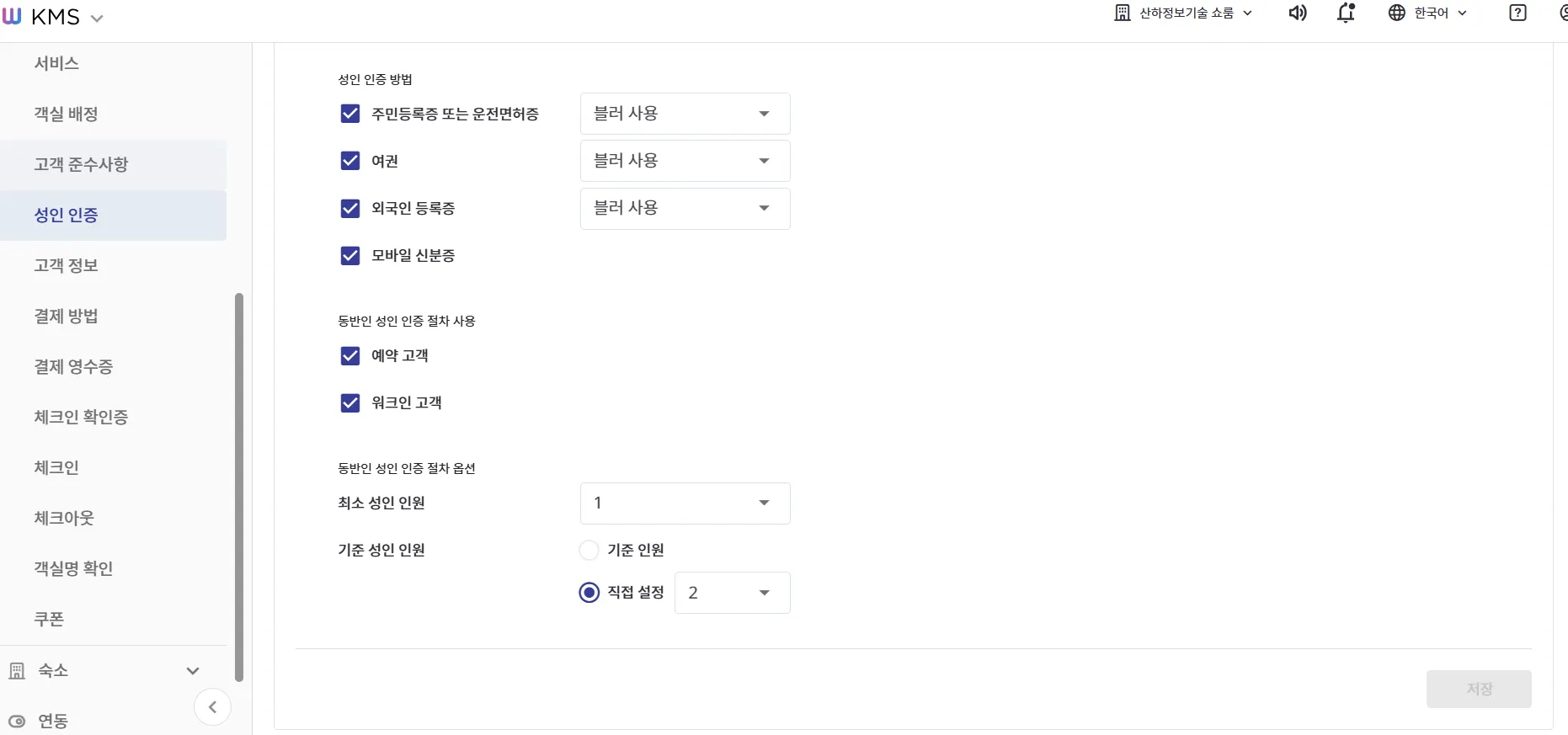The image size is (1568, 735).
Task: Open the 최소 성인 인원 dropdown
Action: coord(685,503)
